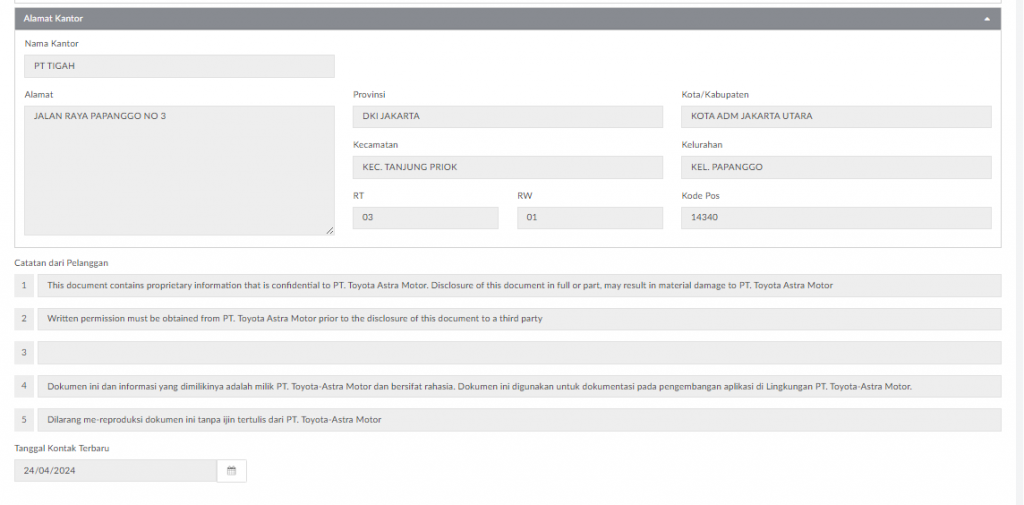Select customer note 5 Dilarang me-reproduksi
1024x505 pixels.
[x=519, y=419]
